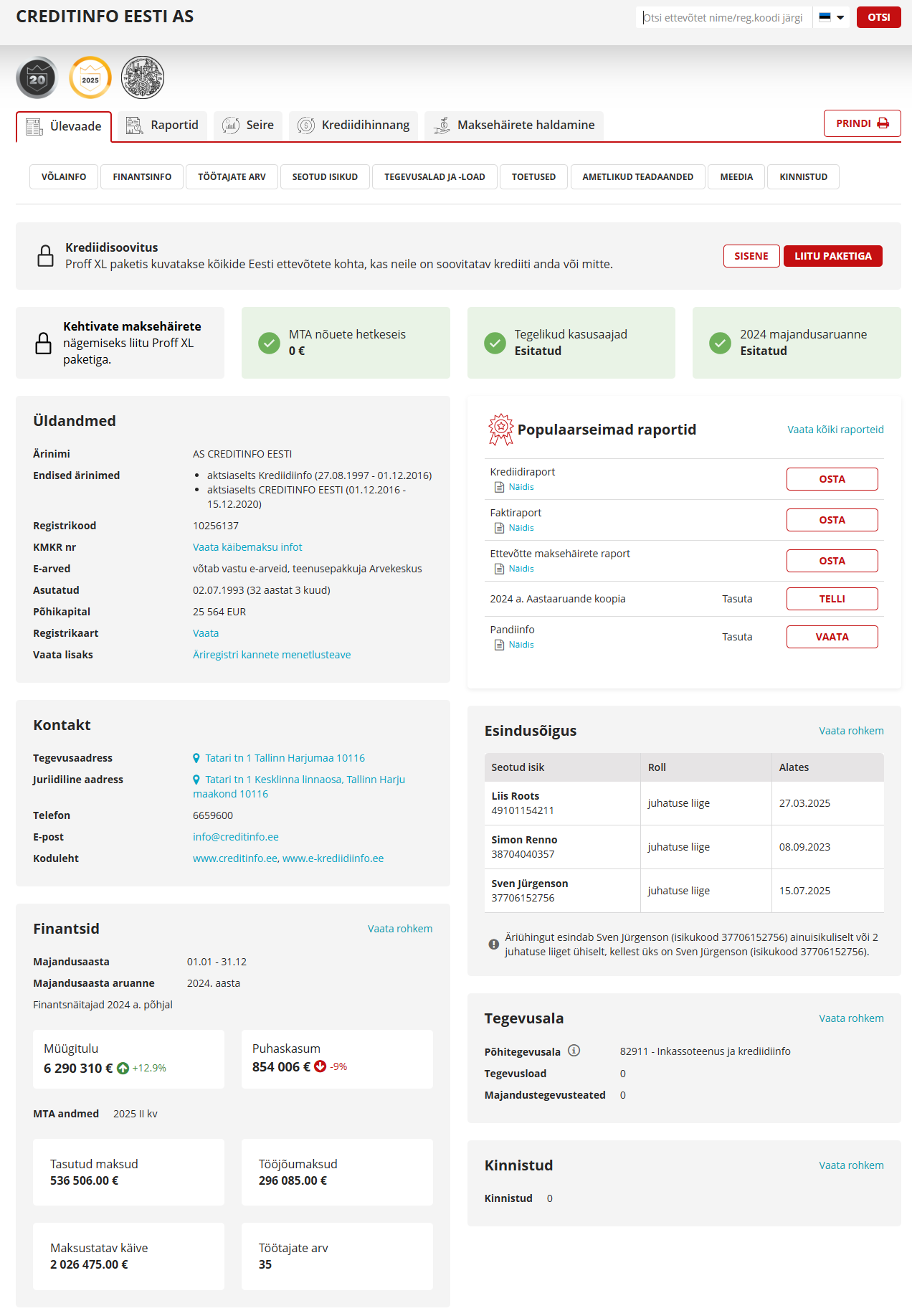This screenshot has width=912, height=1316.
Task: Open the language flag dropdown
Action: [x=832, y=17]
